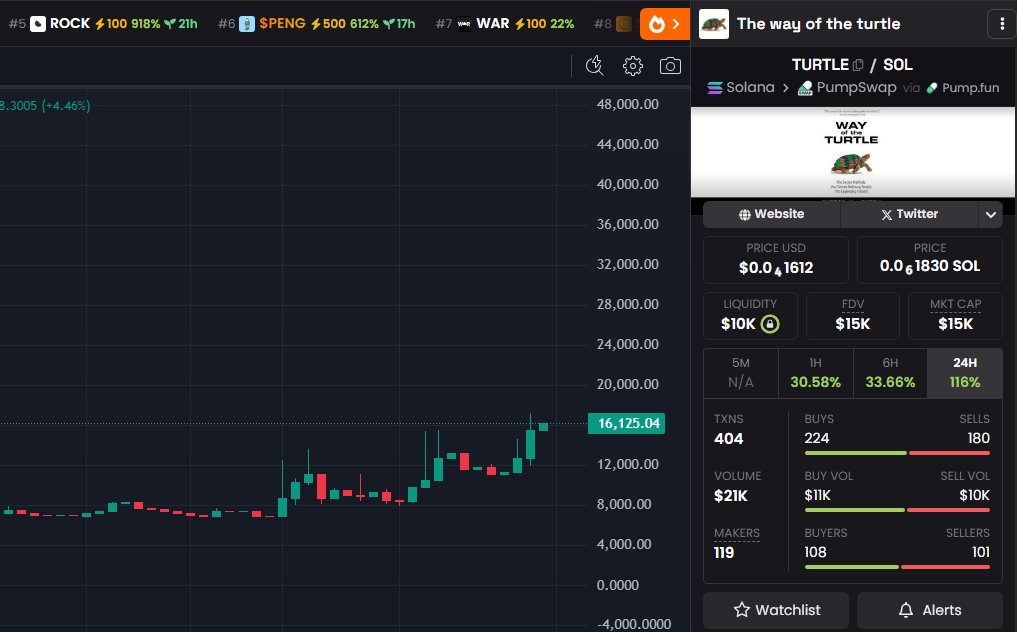1017x632 pixels.
Task: Click the FDV $15K box
Action: tap(852, 315)
